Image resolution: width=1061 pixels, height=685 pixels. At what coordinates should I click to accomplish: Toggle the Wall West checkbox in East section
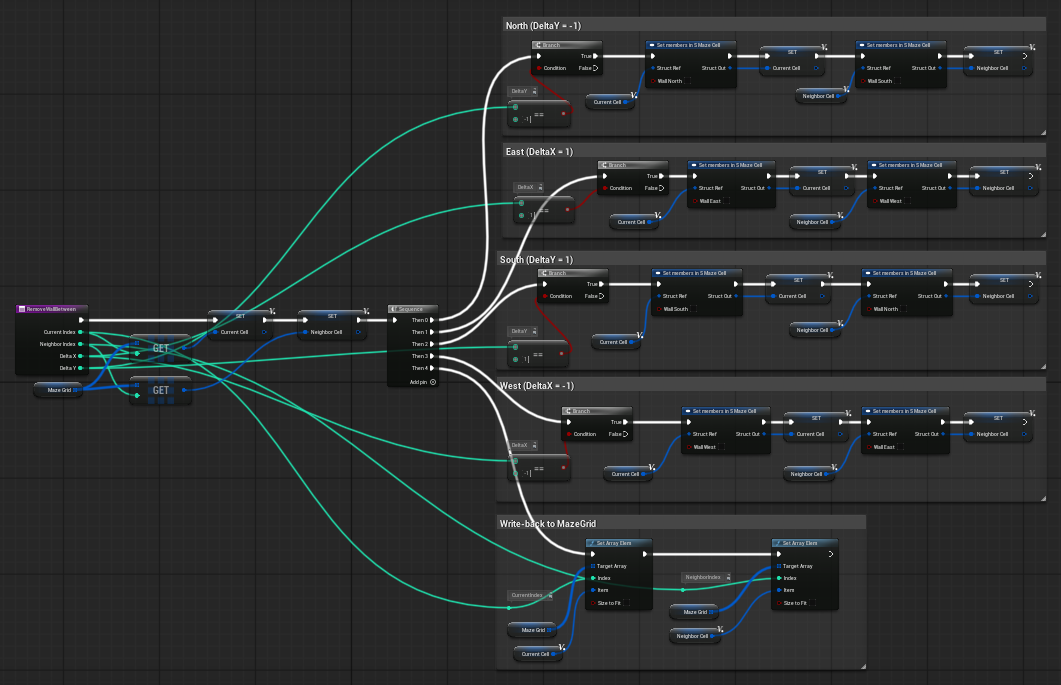(x=907, y=201)
